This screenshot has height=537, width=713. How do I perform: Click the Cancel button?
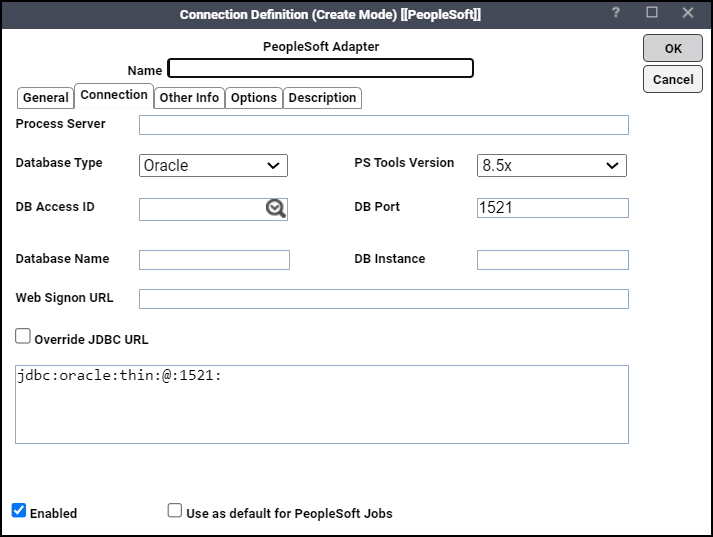pos(673,80)
